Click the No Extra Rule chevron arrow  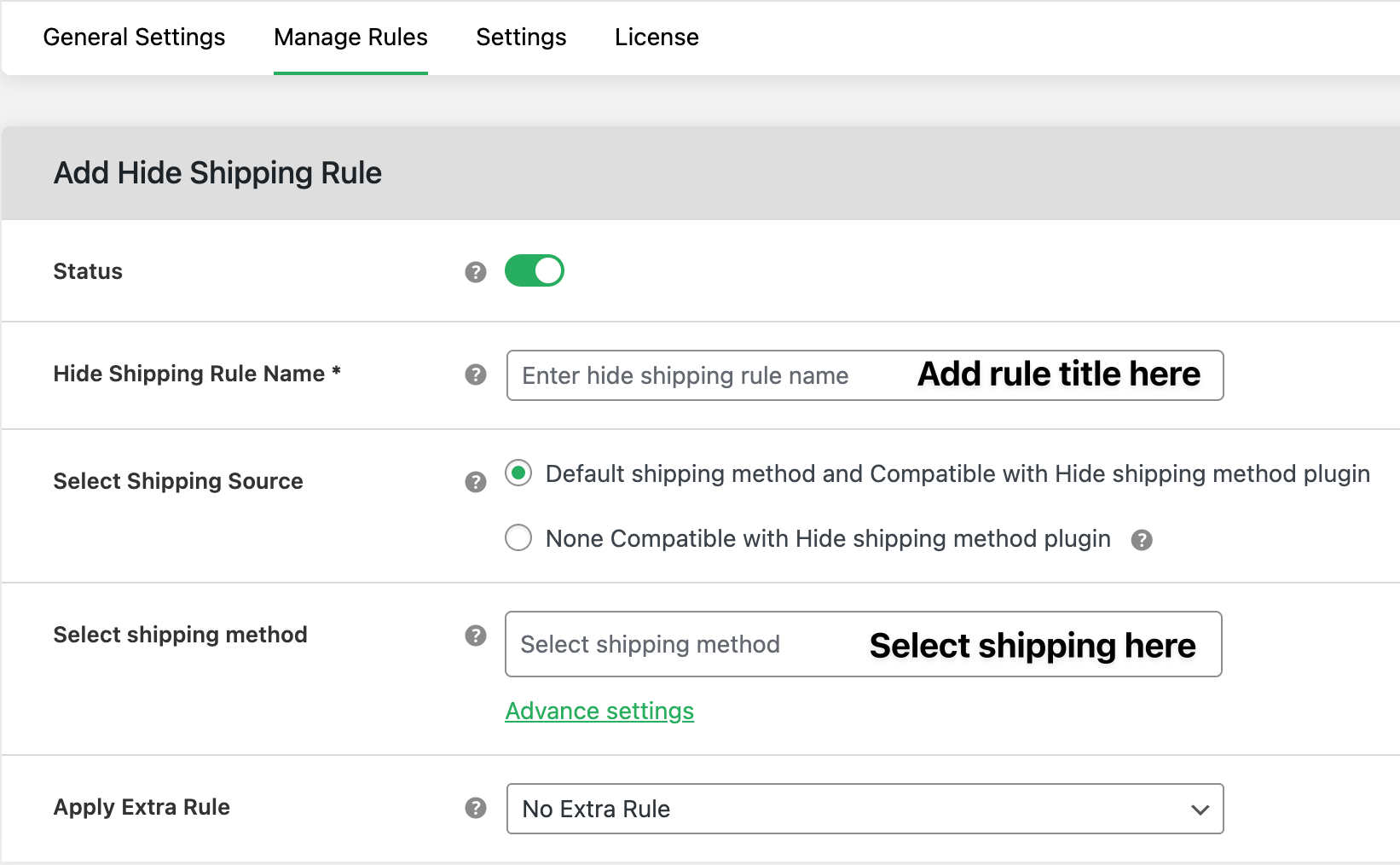(1199, 809)
